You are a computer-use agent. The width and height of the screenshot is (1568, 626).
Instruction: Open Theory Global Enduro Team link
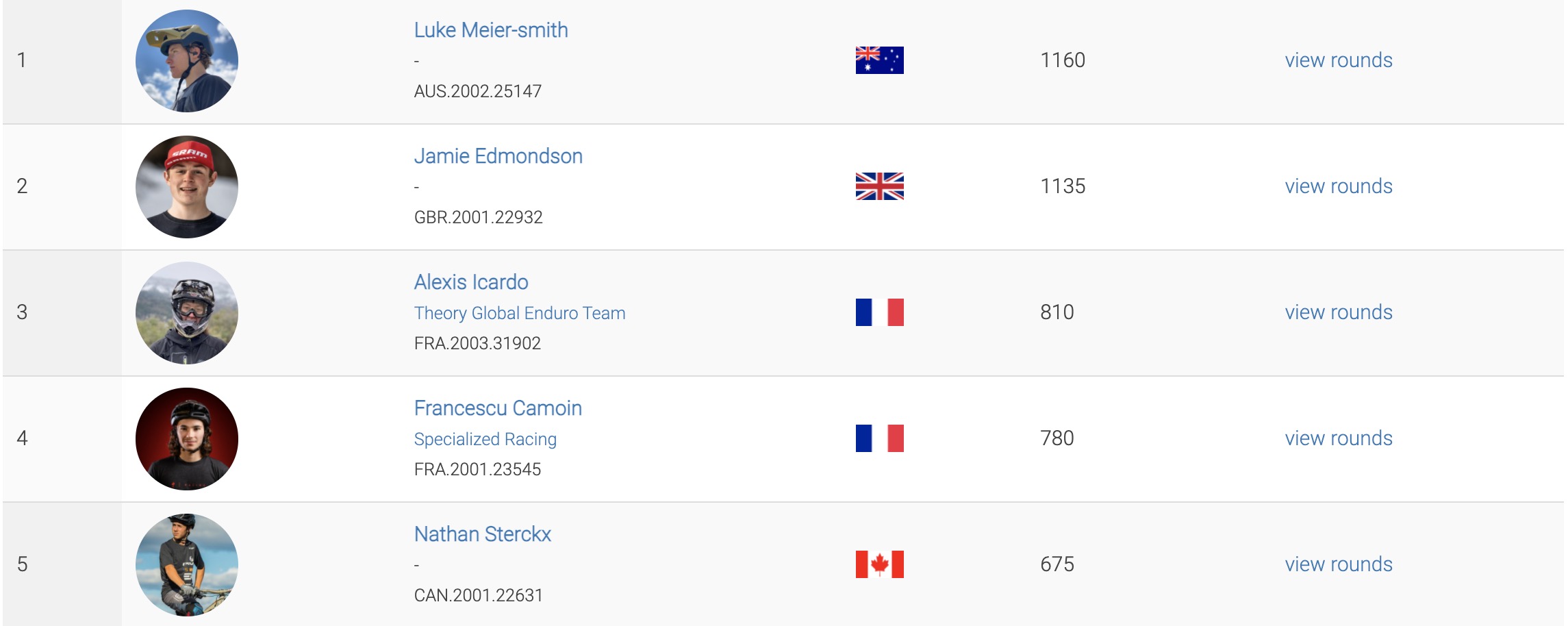pyautogui.click(x=520, y=313)
